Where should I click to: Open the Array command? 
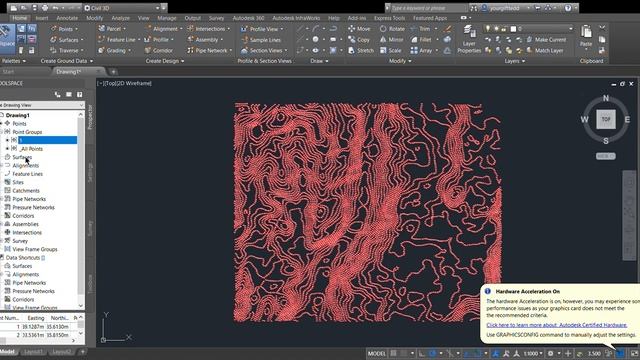tap(421, 51)
